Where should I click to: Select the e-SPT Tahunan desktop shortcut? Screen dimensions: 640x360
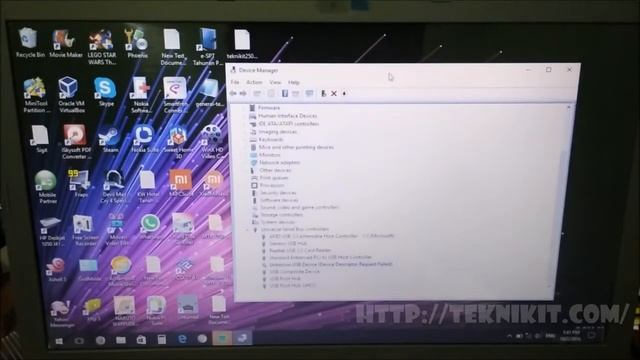pyautogui.click(x=207, y=47)
